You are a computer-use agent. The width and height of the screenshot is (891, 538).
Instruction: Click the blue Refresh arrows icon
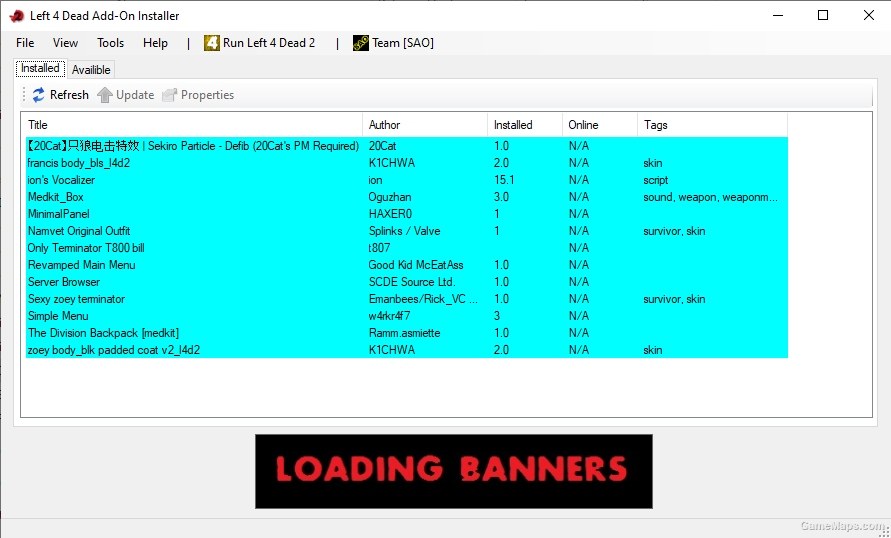click(x=39, y=95)
